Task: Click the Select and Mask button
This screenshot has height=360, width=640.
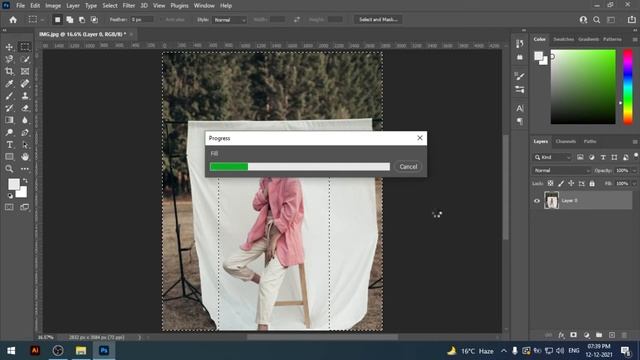Action: tap(378, 20)
